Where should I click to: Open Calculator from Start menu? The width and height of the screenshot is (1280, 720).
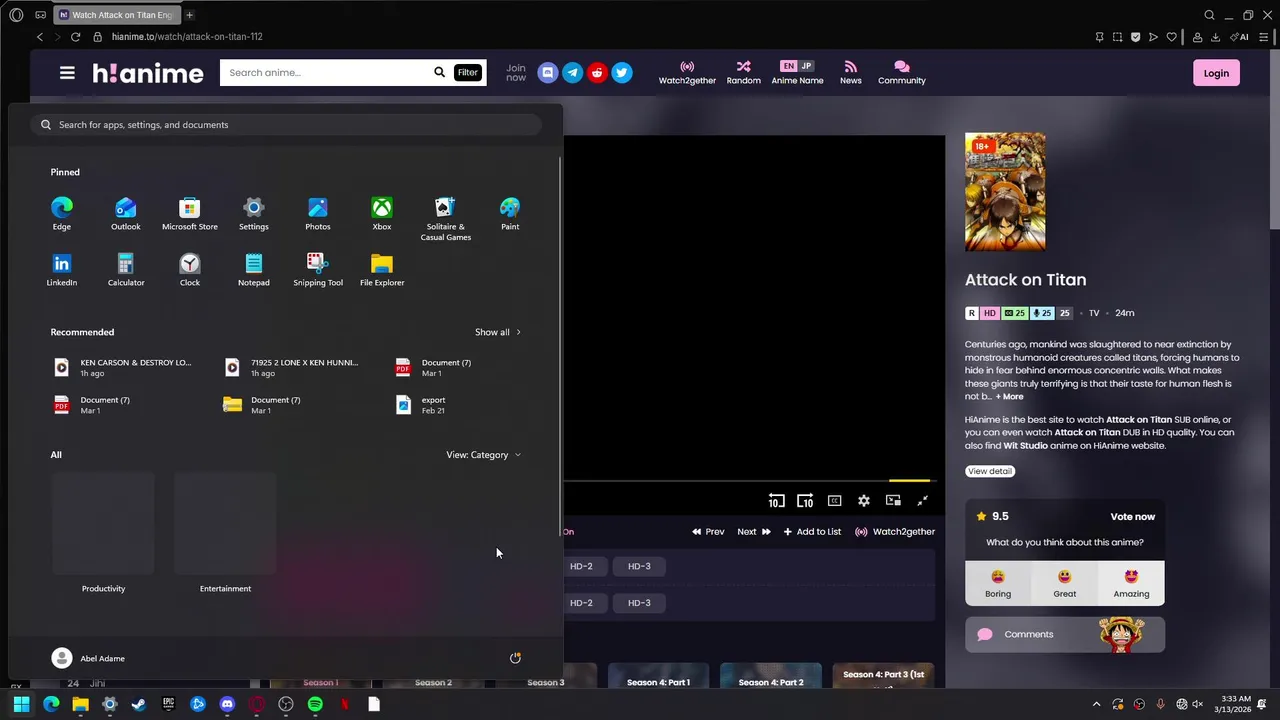tap(126, 269)
